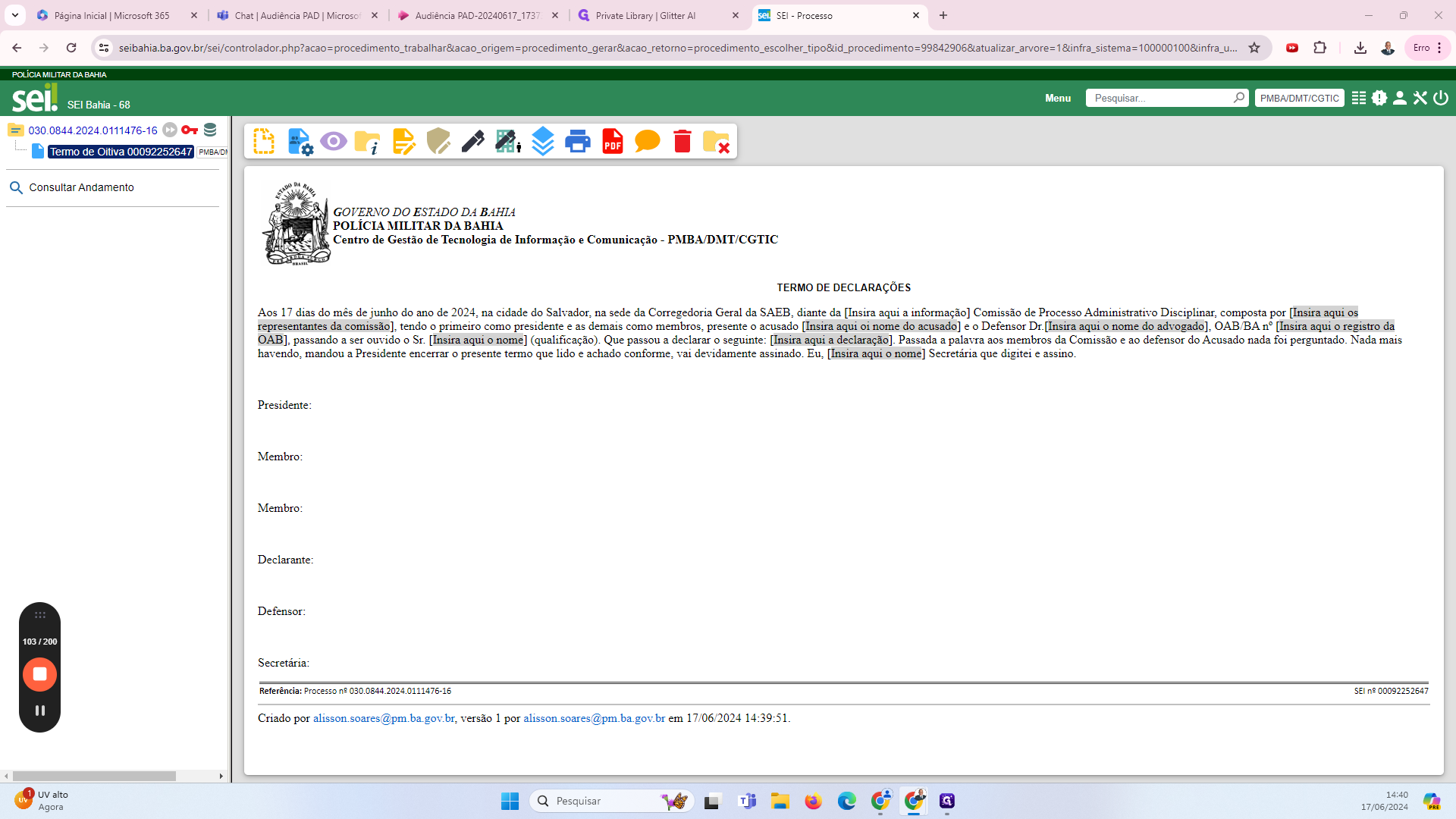Click the black pen sign document icon
This screenshot has height=819, width=1456.
[473, 142]
